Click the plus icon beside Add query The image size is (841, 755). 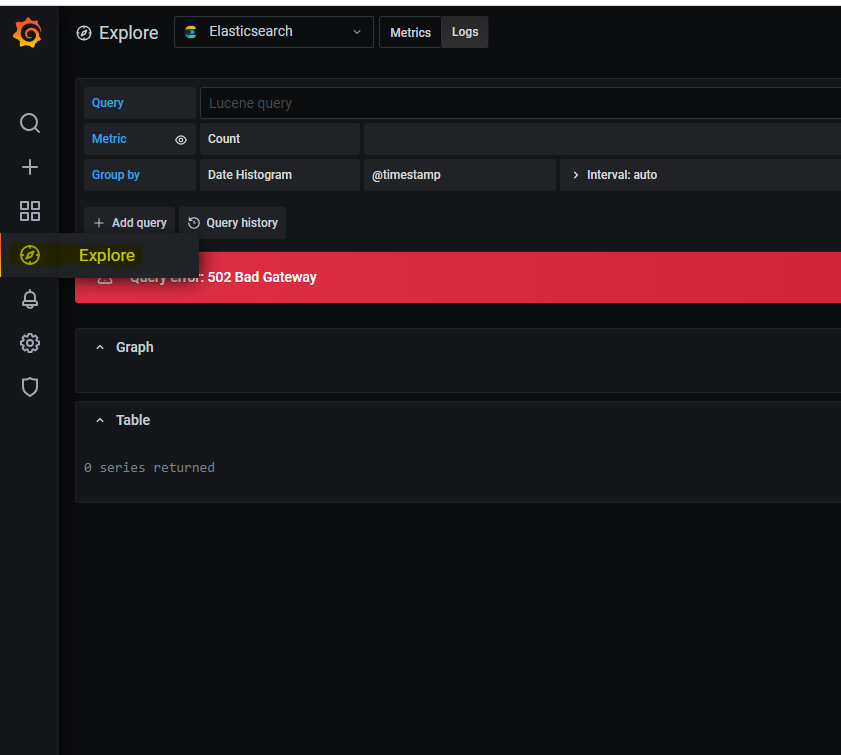coord(99,223)
